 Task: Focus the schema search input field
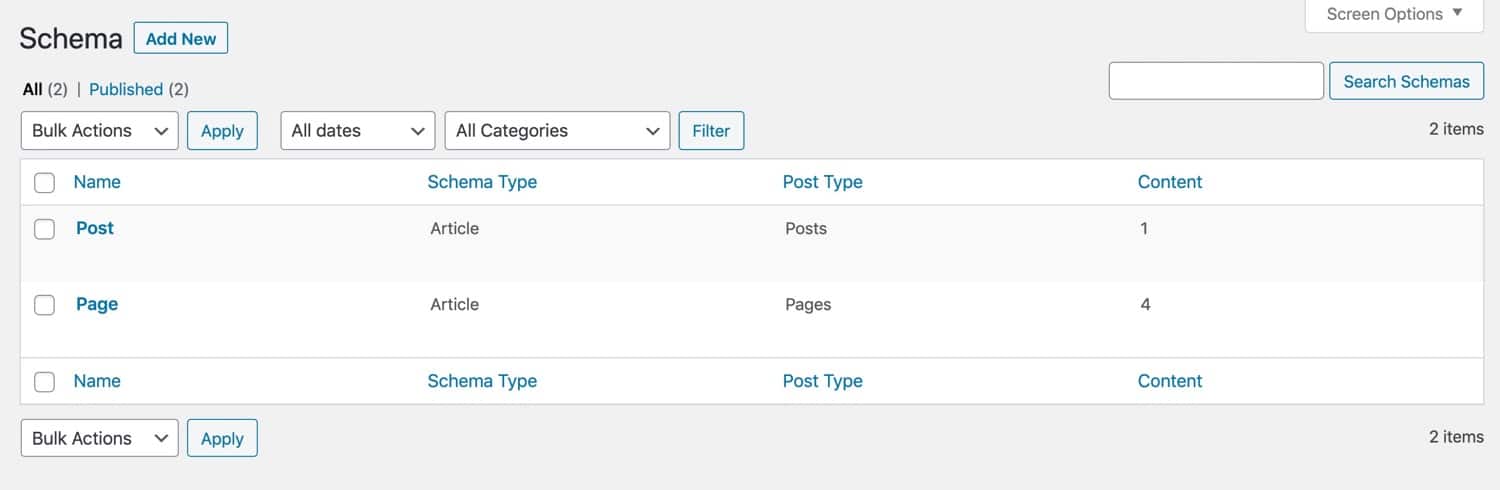point(1216,81)
